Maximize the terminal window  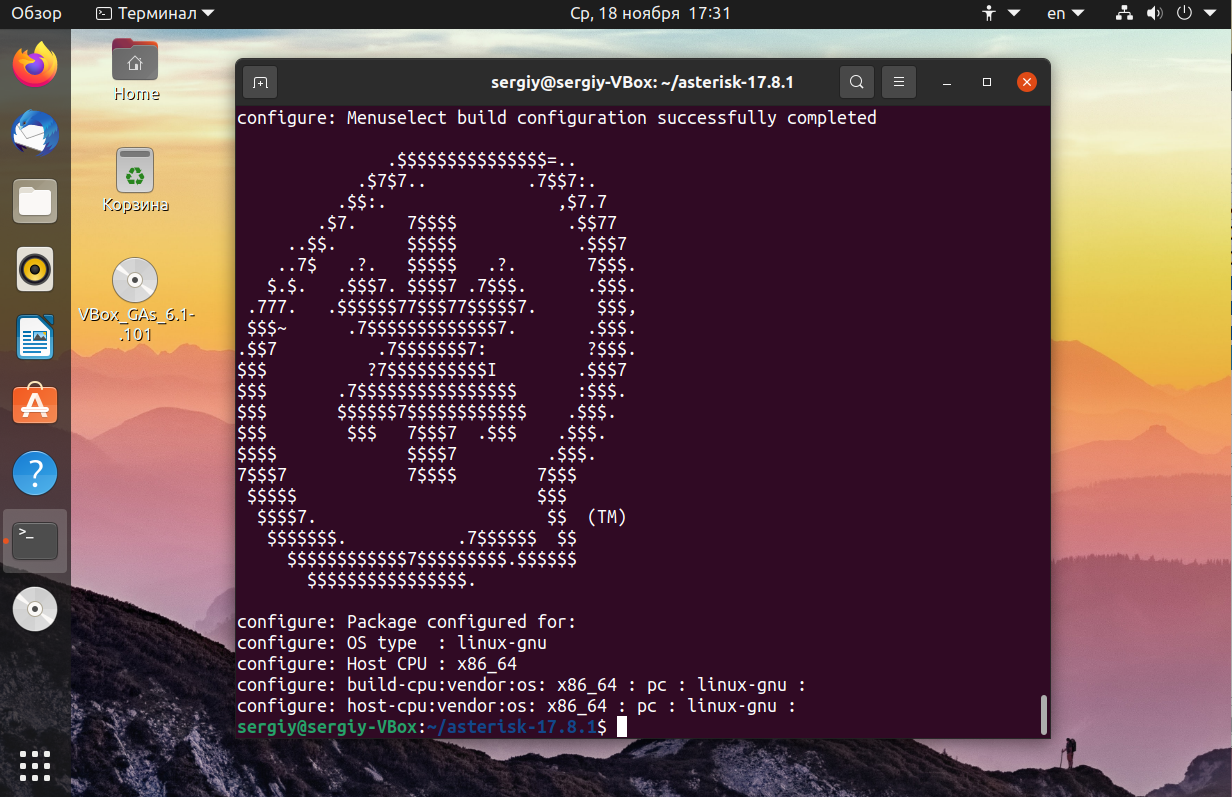987,82
